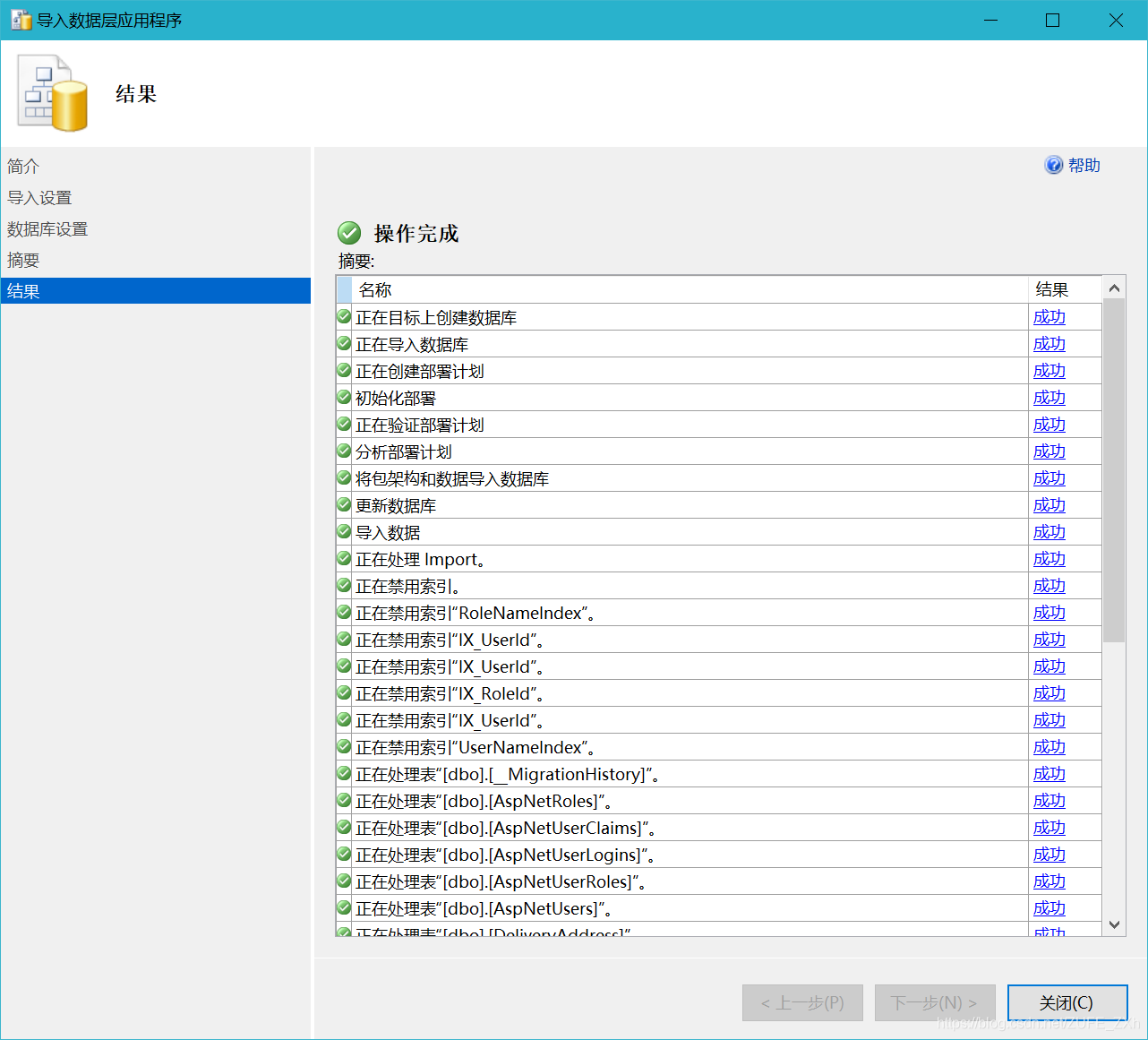Click status icon for 初始化部署

[344, 397]
